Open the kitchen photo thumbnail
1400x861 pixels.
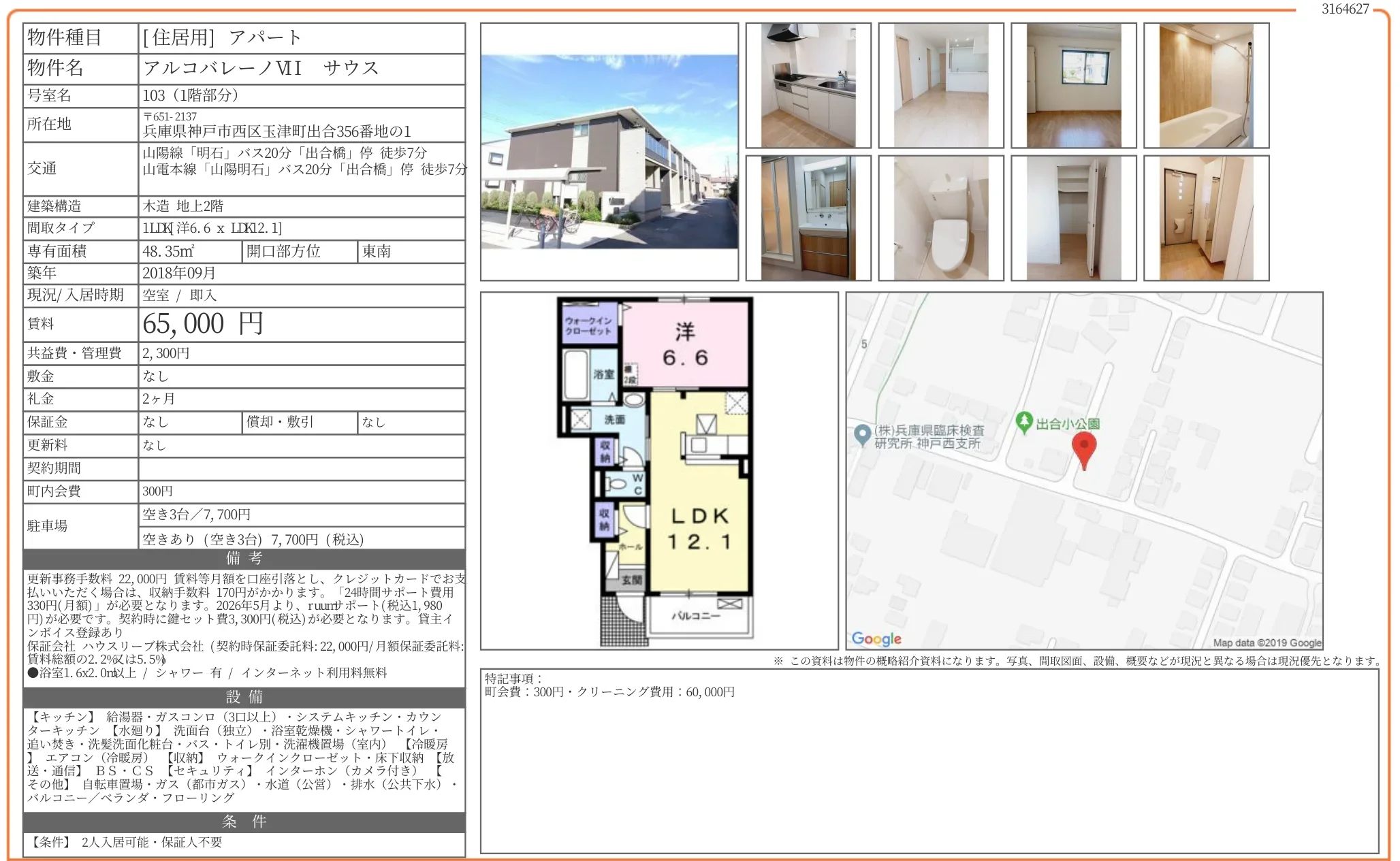coord(808,85)
